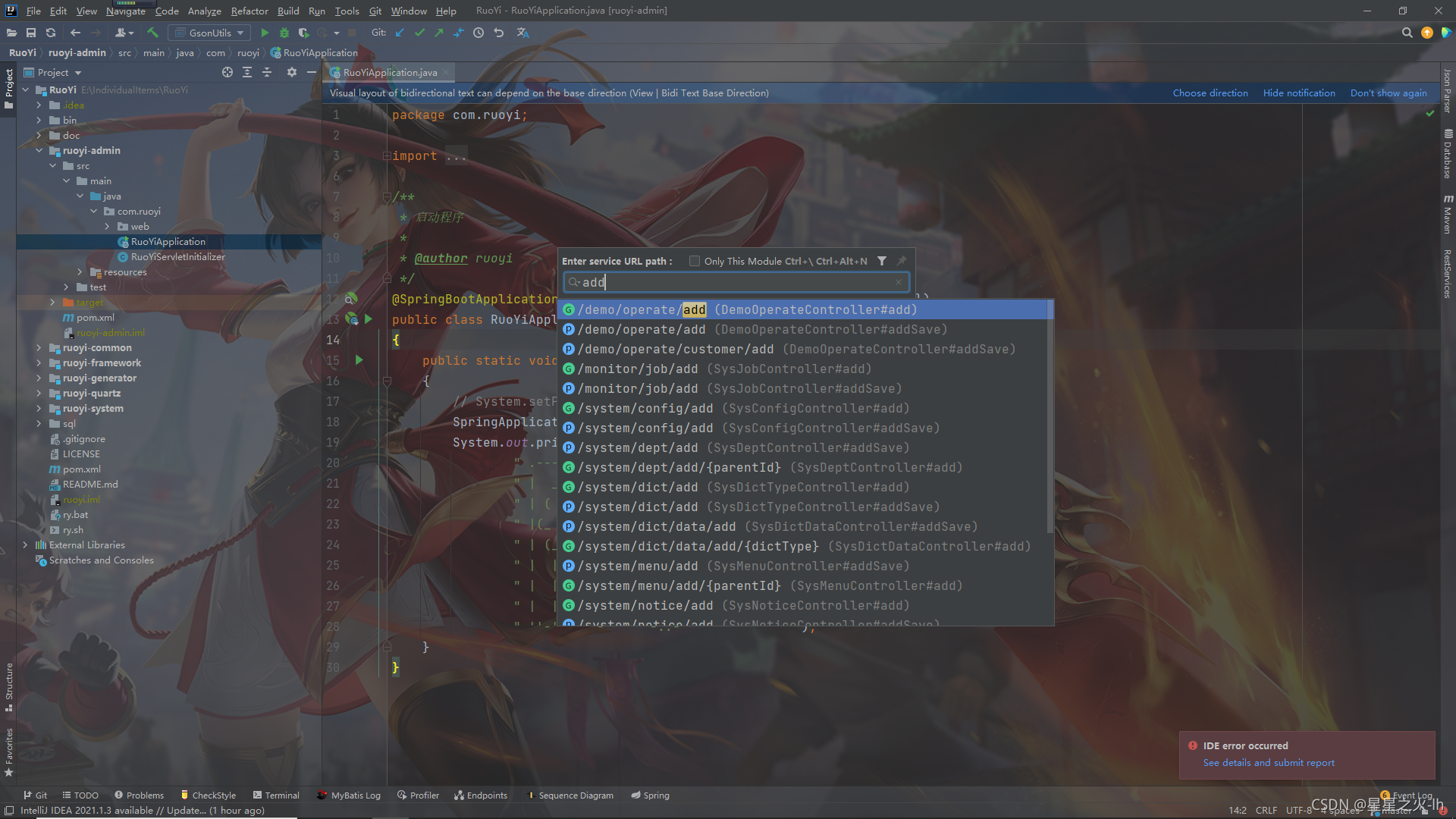Navigate back with the left arrow icon
The height and width of the screenshot is (819, 1456).
[75, 33]
